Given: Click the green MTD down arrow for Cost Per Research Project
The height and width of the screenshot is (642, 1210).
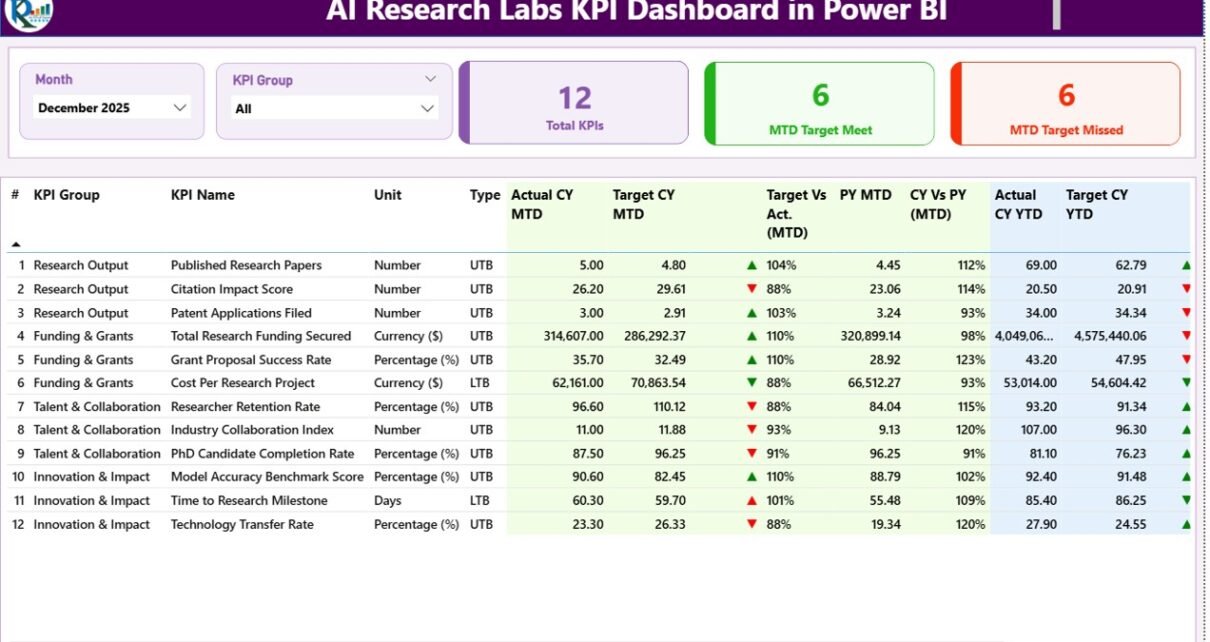Looking at the screenshot, I should (x=751, y=383).
